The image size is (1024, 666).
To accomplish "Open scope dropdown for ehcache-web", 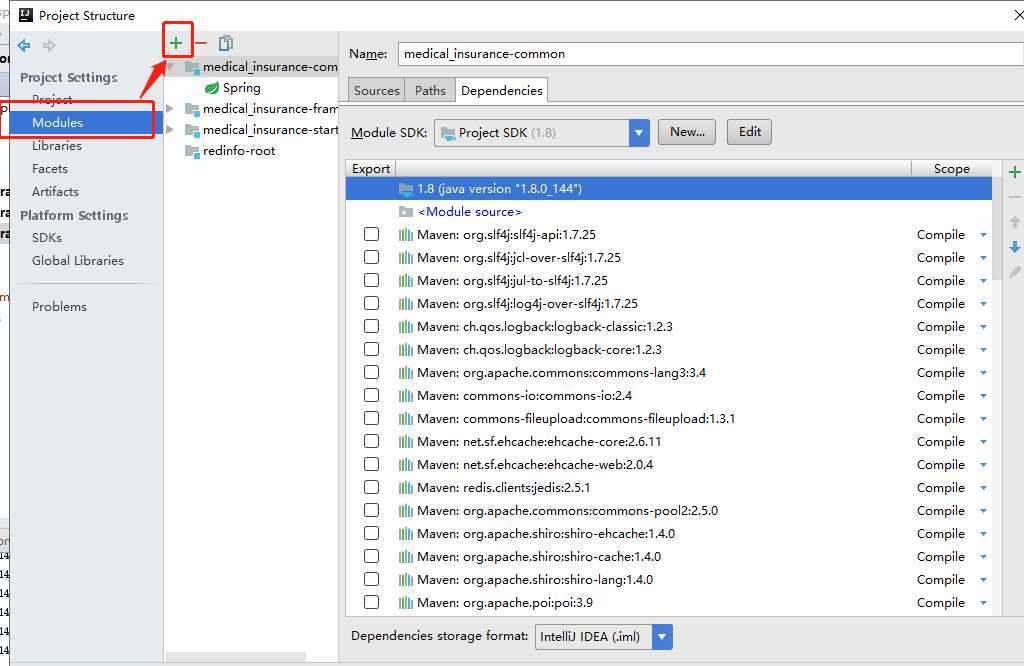I will (983, 465).
